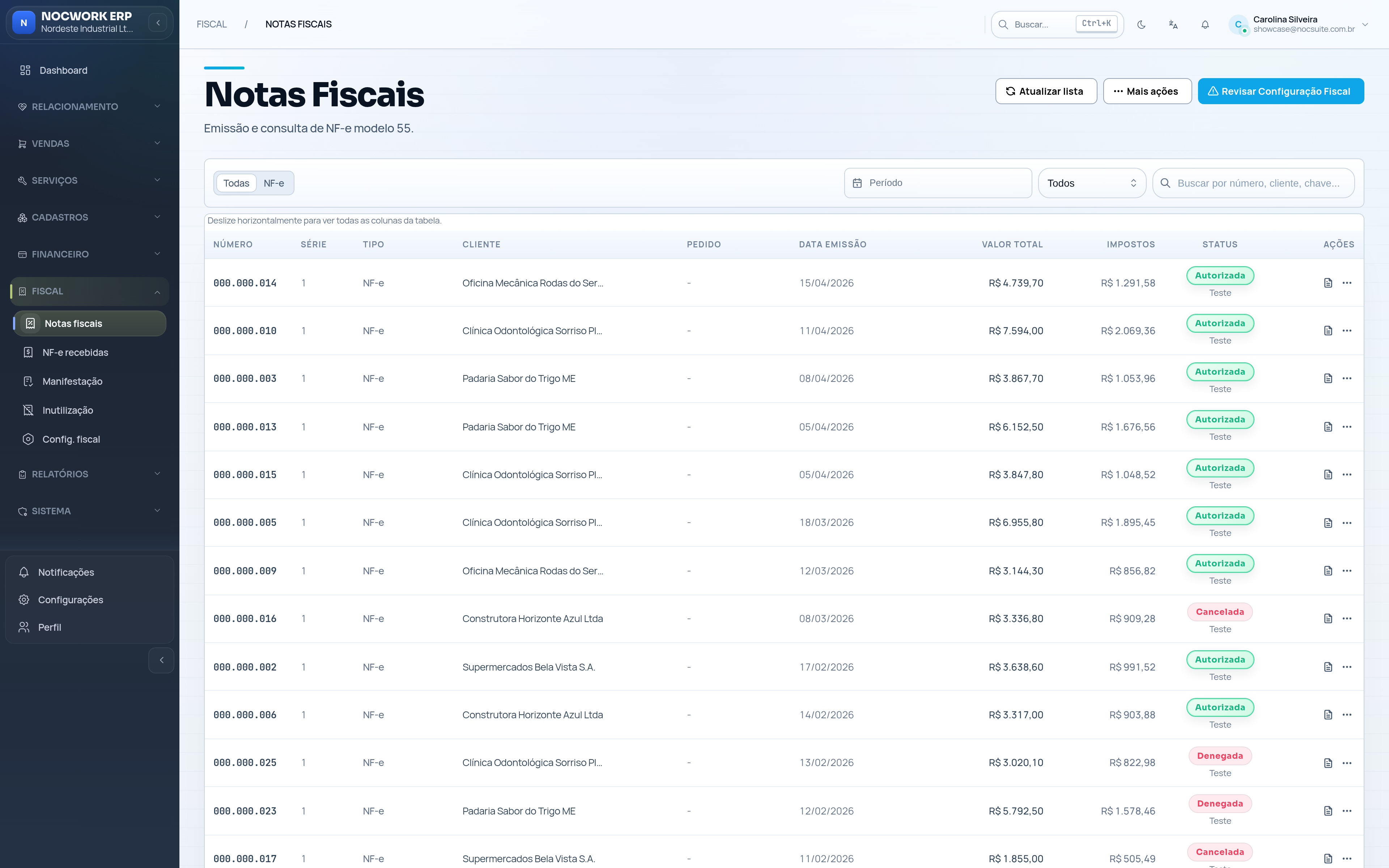1389x868 pixels.
Task: Open more actions for note 000.000.010
Action: pyautogui.click(x=1347, y=331)
